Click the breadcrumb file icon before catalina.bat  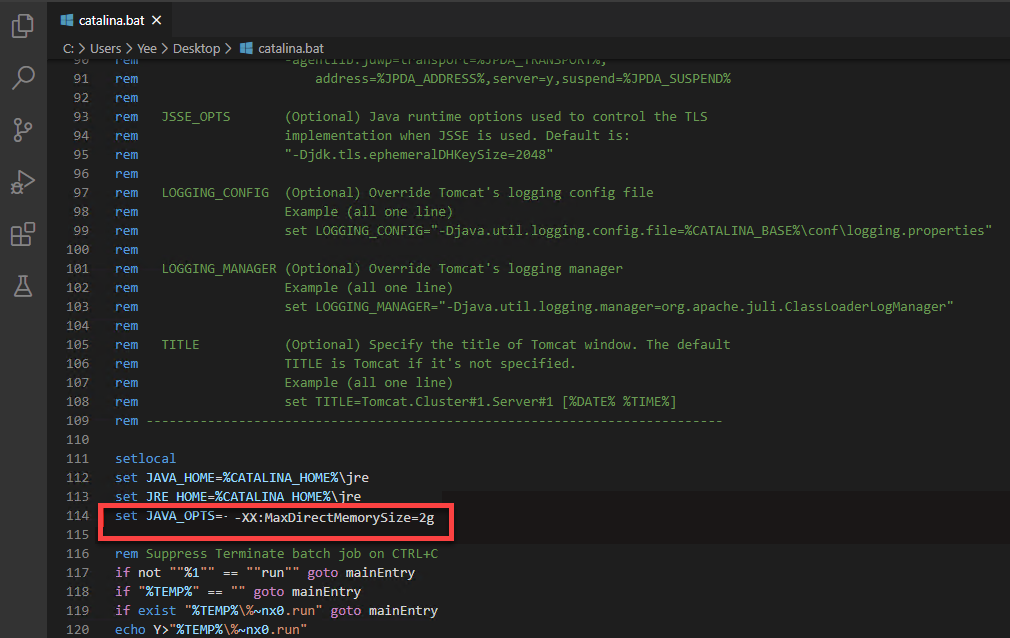click(246, 48)
